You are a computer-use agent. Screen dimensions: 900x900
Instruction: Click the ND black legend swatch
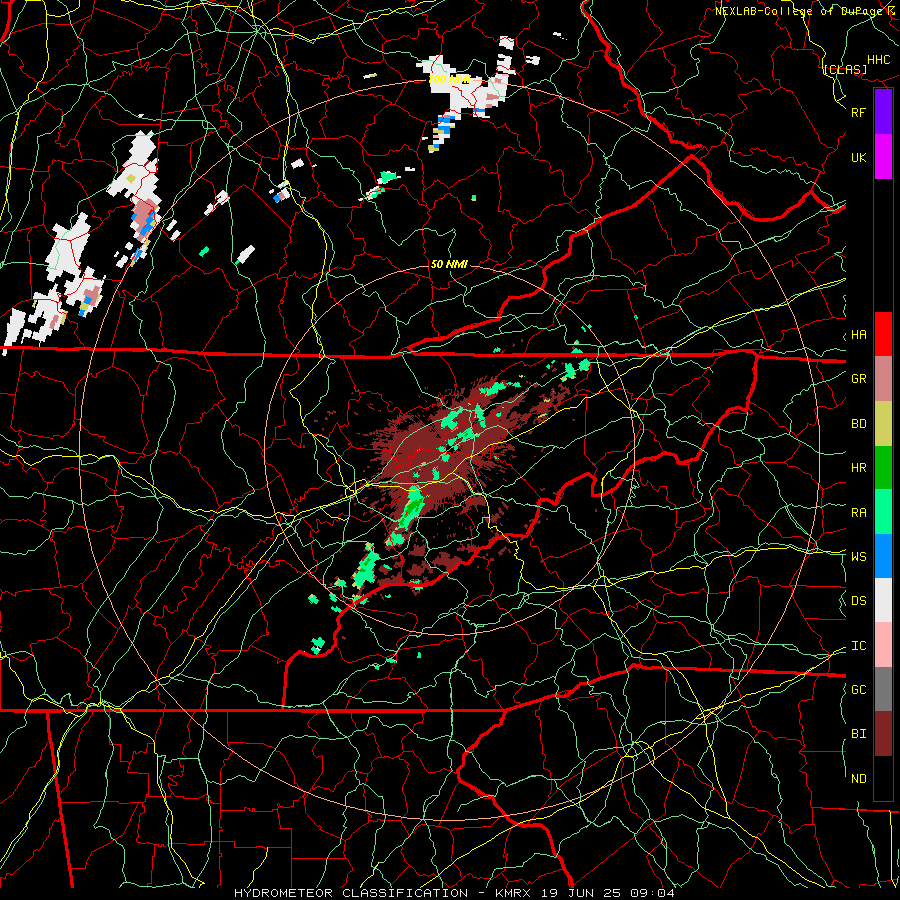click(883, 778)
